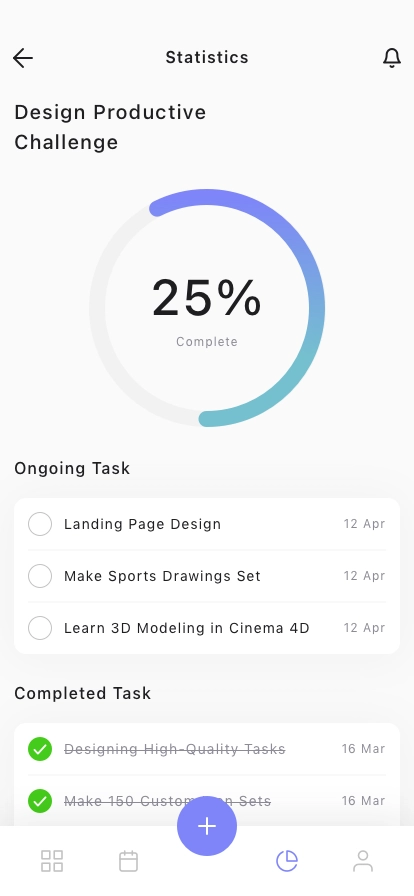The image size is (414, 896).
Task: Click the Design Productive Challenge title
Action: (110, 127)
